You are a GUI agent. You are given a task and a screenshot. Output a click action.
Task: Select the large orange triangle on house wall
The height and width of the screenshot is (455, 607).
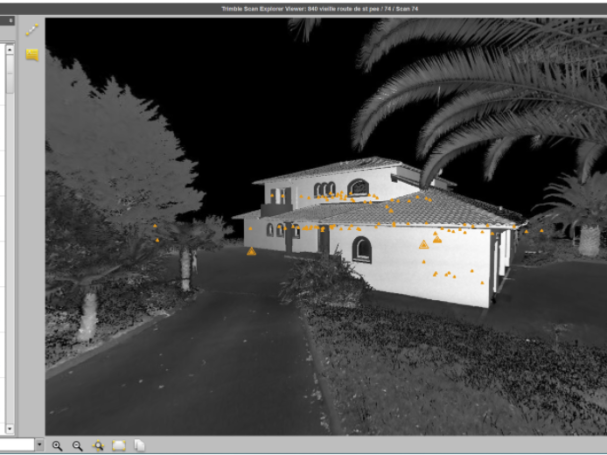coord(424,244)
